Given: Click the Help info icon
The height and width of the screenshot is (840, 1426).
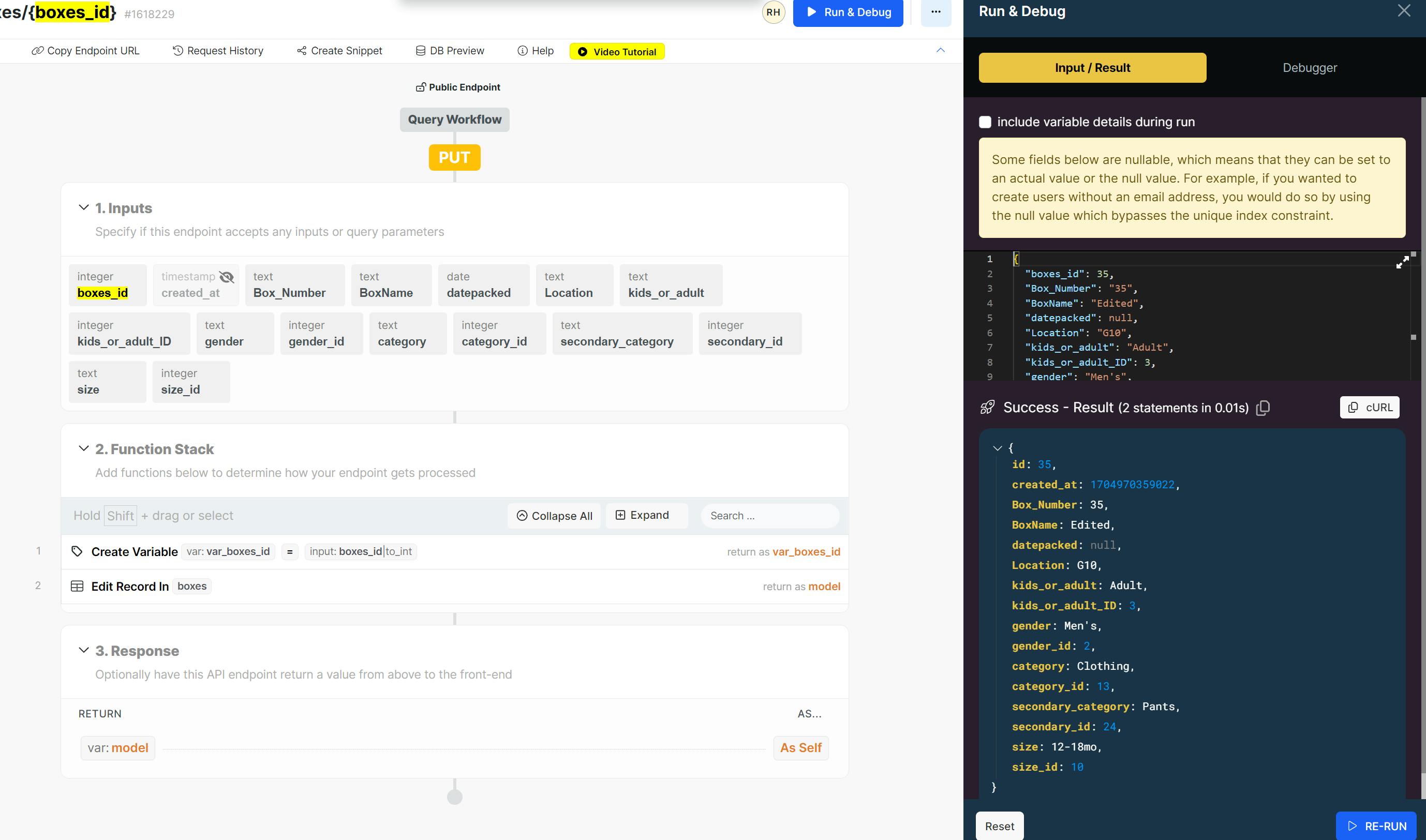Looking at the screenshot, I should click(x=522, y=51).
